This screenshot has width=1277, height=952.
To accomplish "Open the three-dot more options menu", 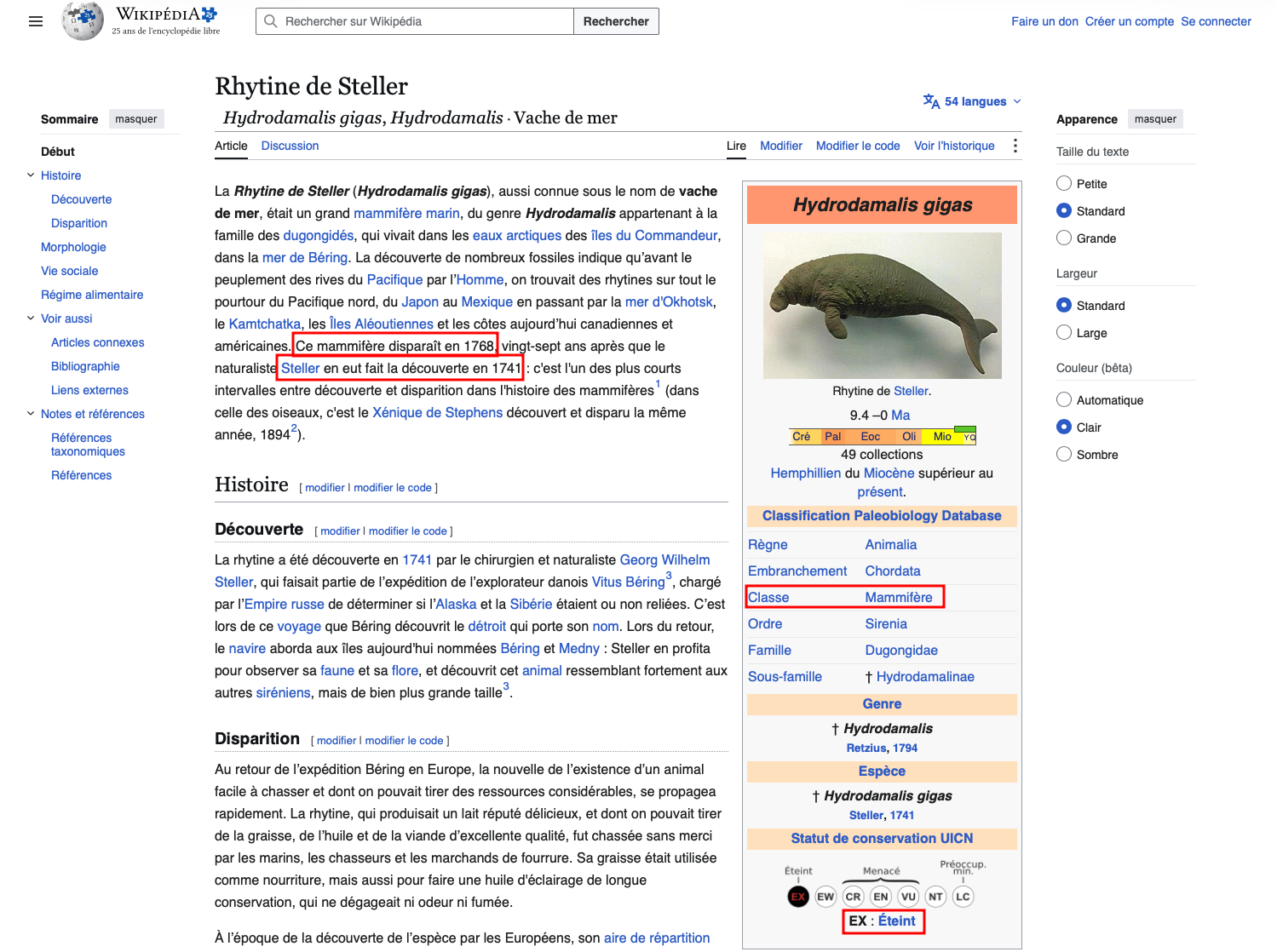I will [x=1015, y=146].
